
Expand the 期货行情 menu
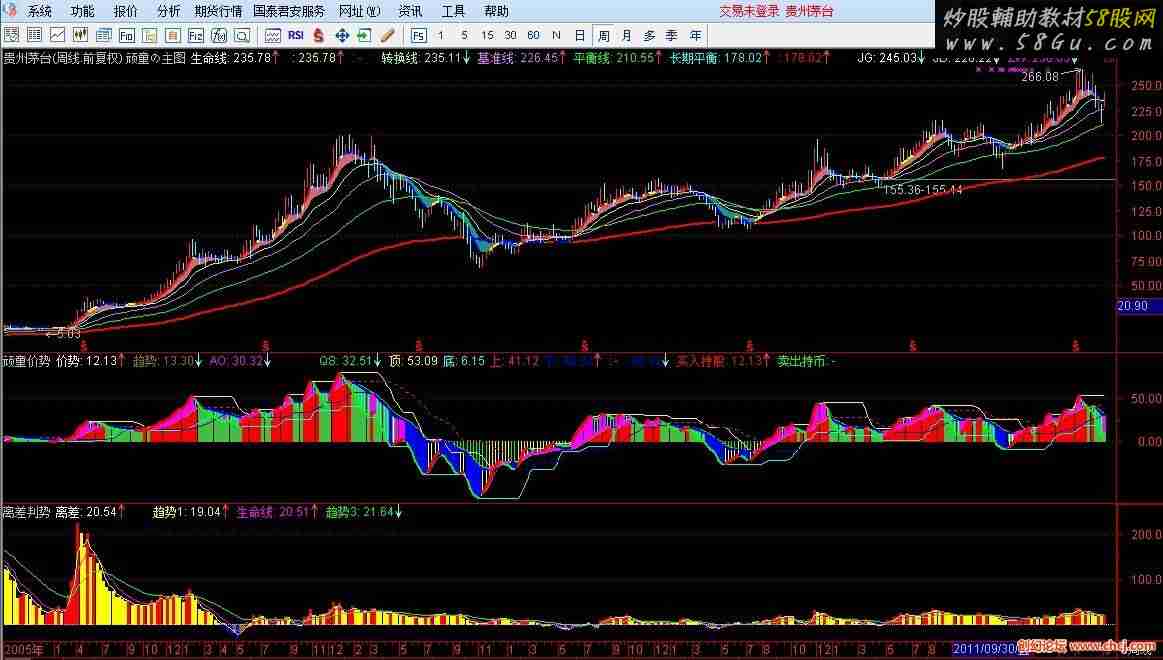pos(218,11)
